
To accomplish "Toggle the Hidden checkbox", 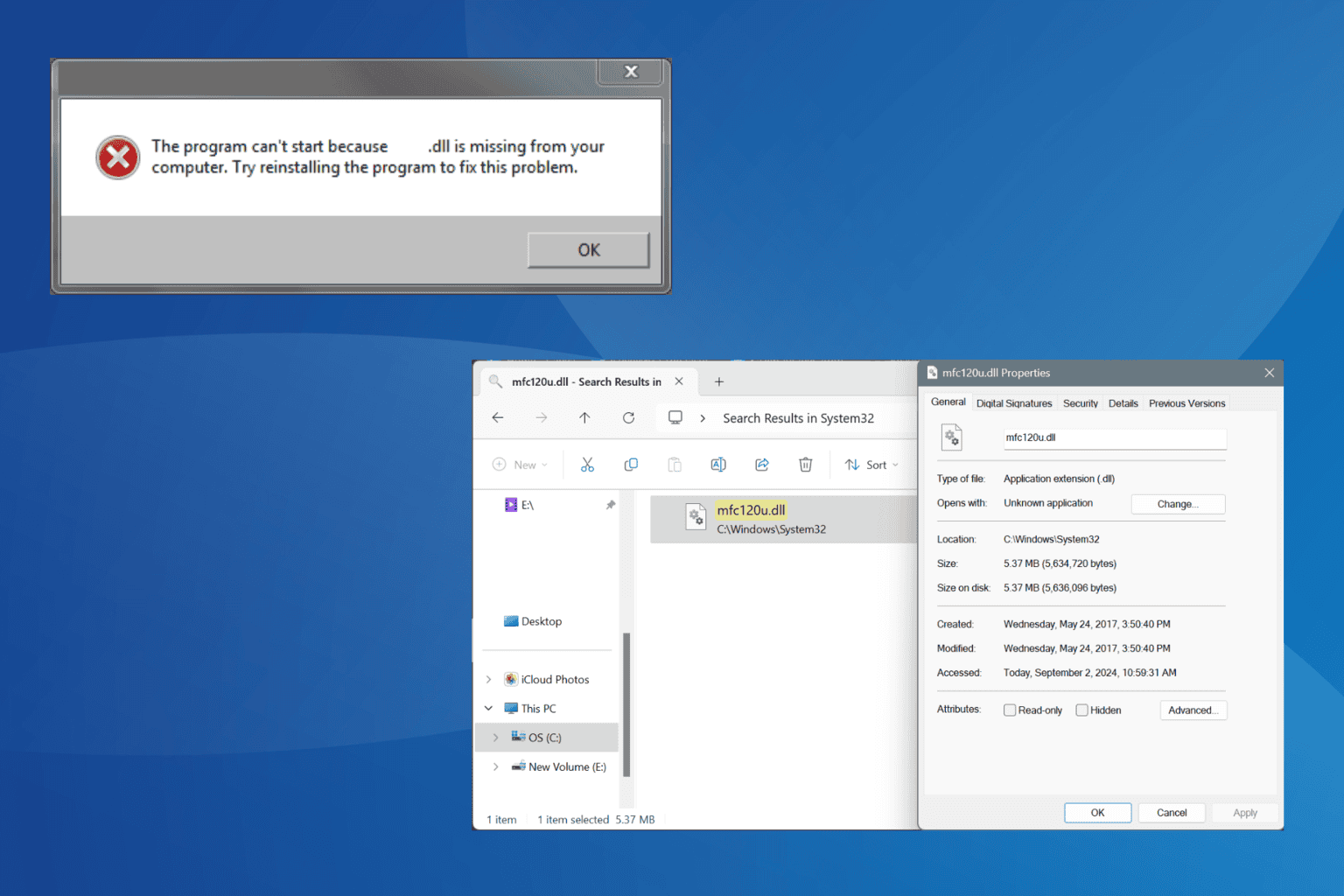I will click(x=1081, y=710).
